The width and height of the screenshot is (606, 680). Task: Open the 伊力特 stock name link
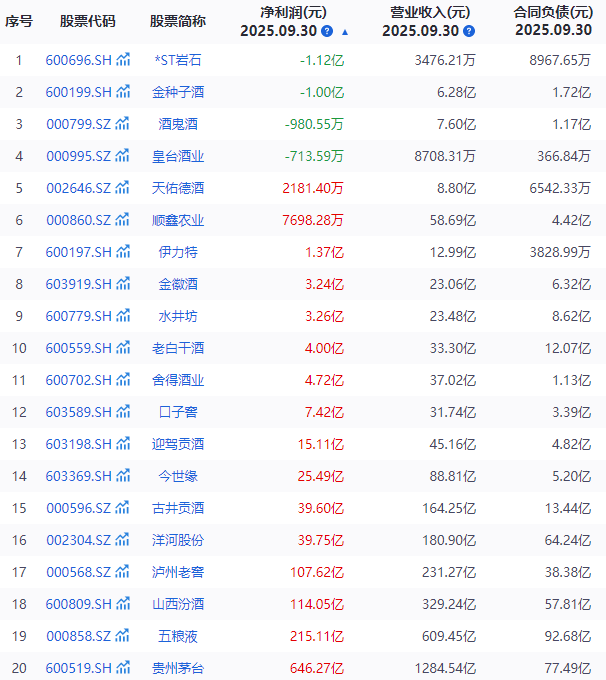pos(178,252)
